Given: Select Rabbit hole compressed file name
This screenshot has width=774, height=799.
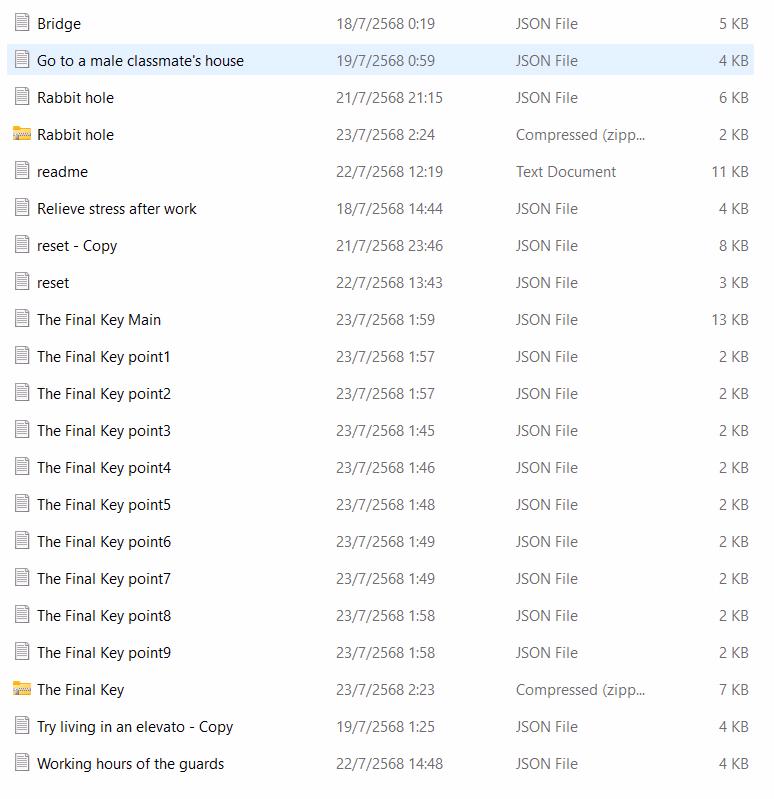Looking at the screenshot, I should (x=75, y=135).
